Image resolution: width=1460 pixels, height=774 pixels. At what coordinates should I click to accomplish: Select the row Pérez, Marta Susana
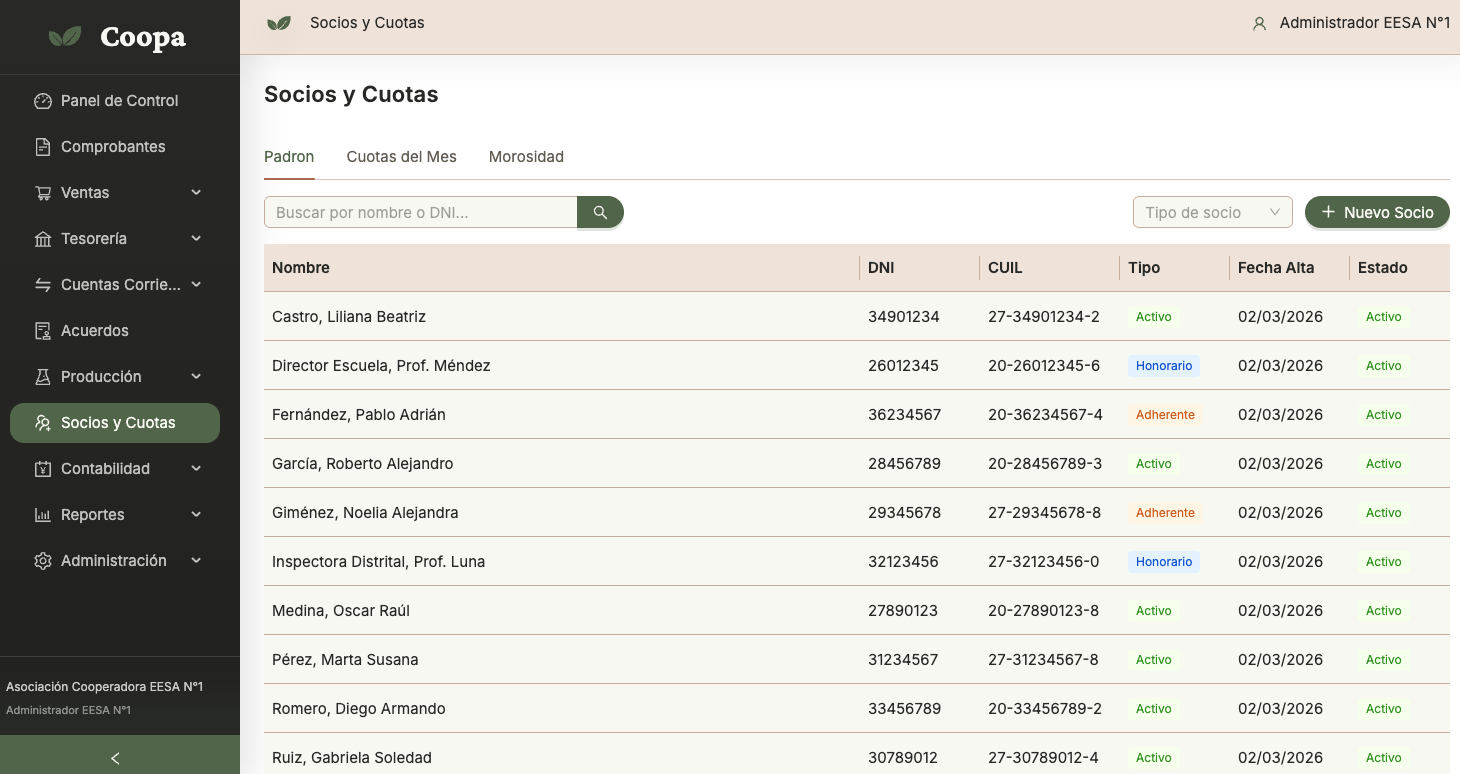(857, 660)
